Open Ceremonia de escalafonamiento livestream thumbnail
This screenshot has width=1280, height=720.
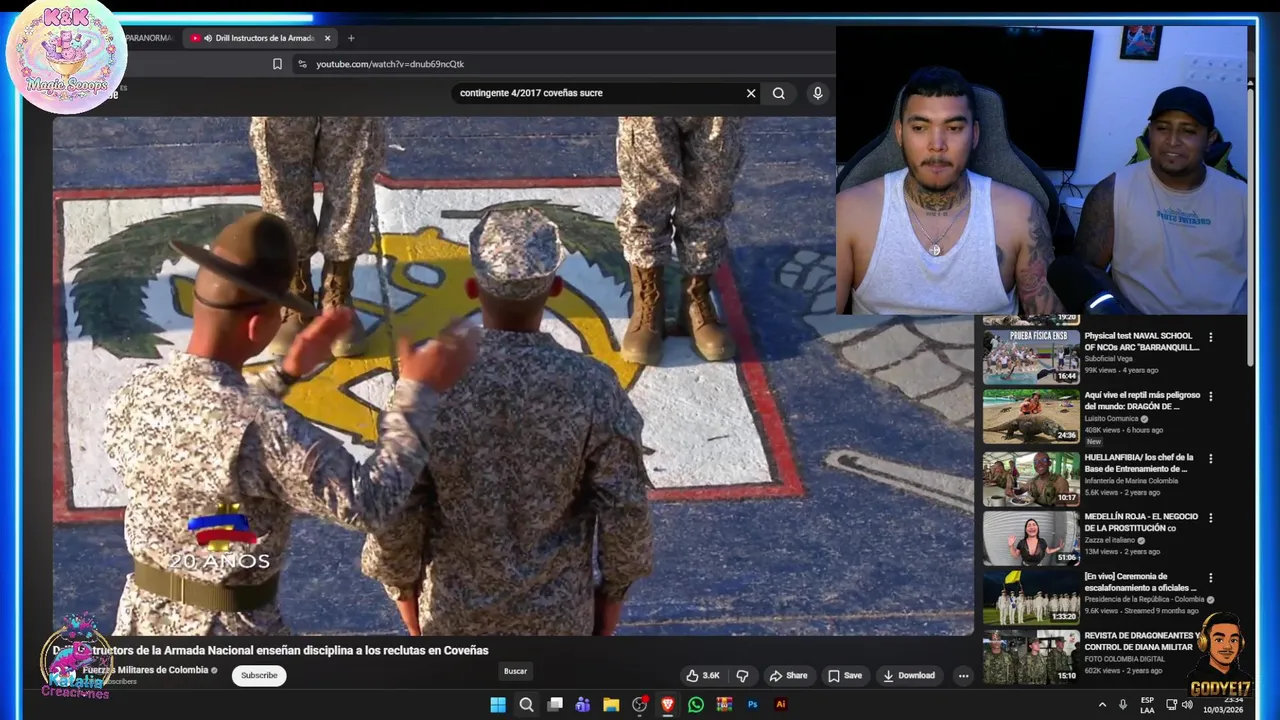[x=1031, y=597]
